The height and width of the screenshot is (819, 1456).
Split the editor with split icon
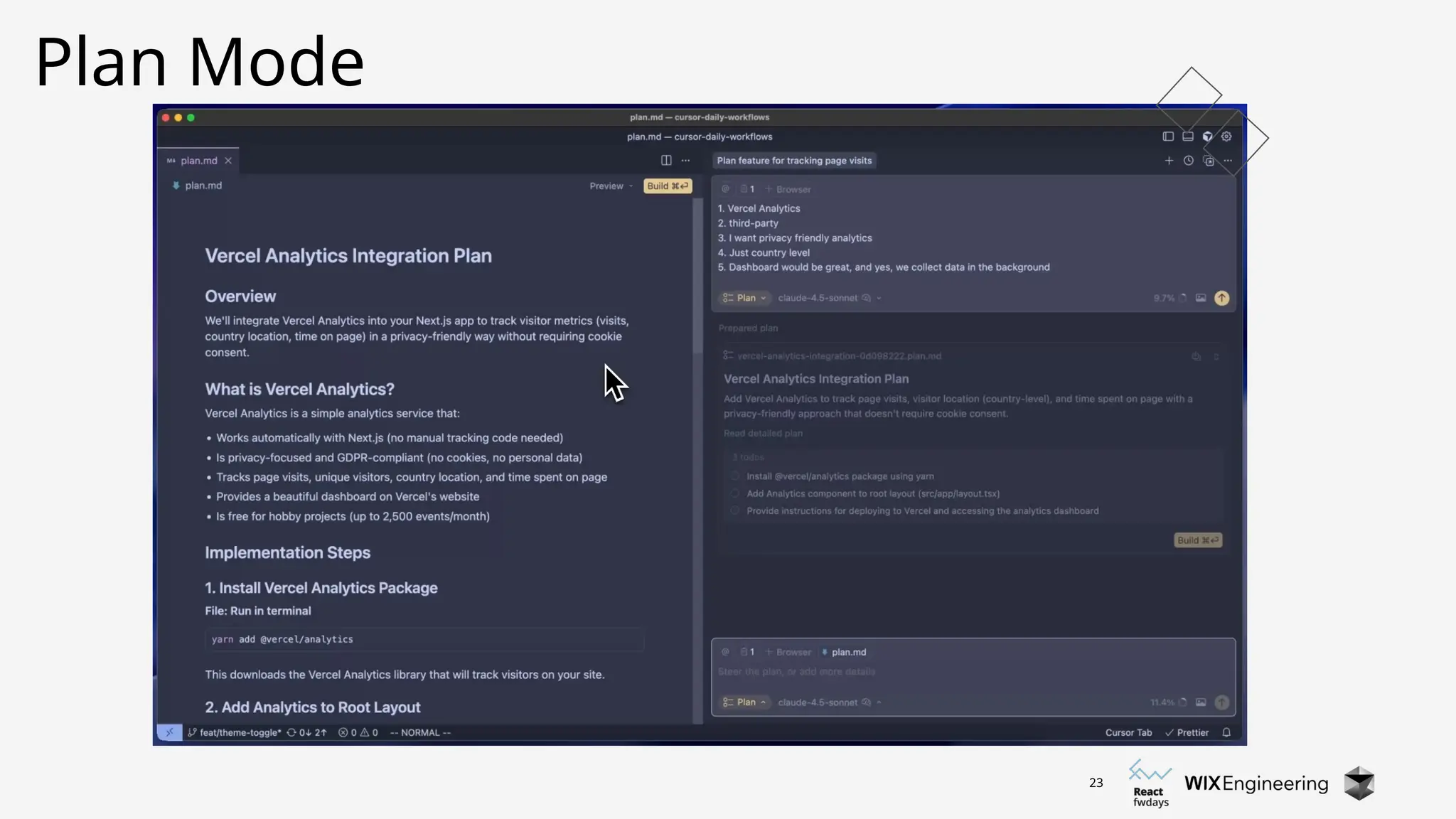666,161
